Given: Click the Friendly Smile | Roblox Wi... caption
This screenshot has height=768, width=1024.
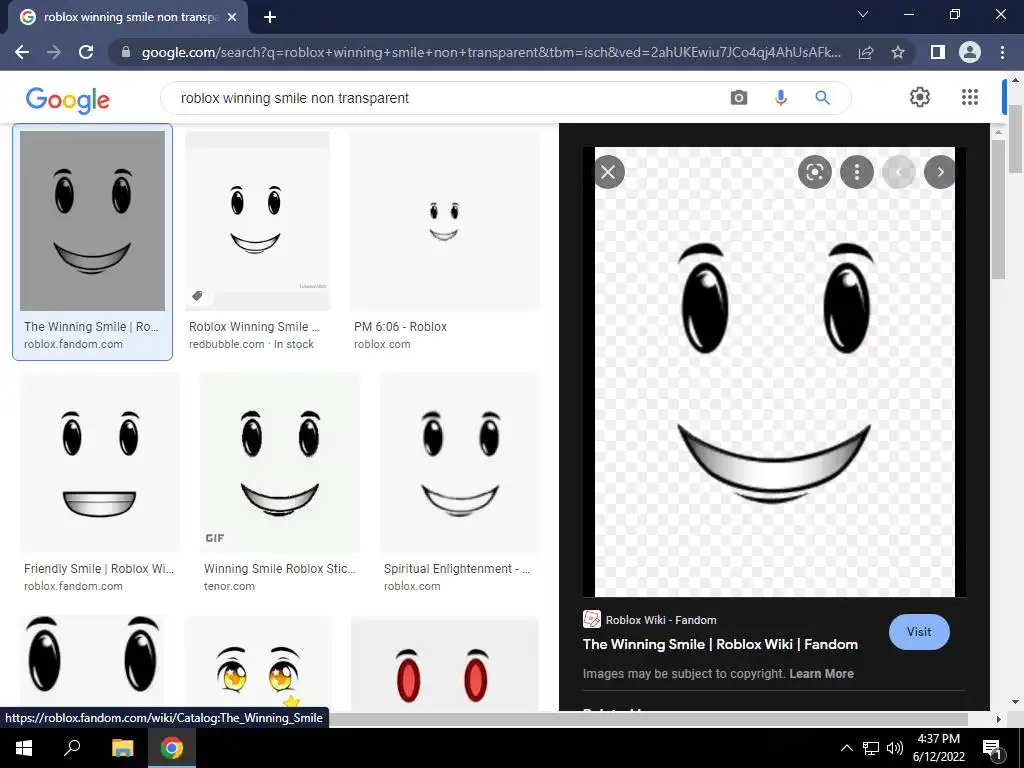Looking at the screenshot, I should pyautogui.click(x=99, y=569).
